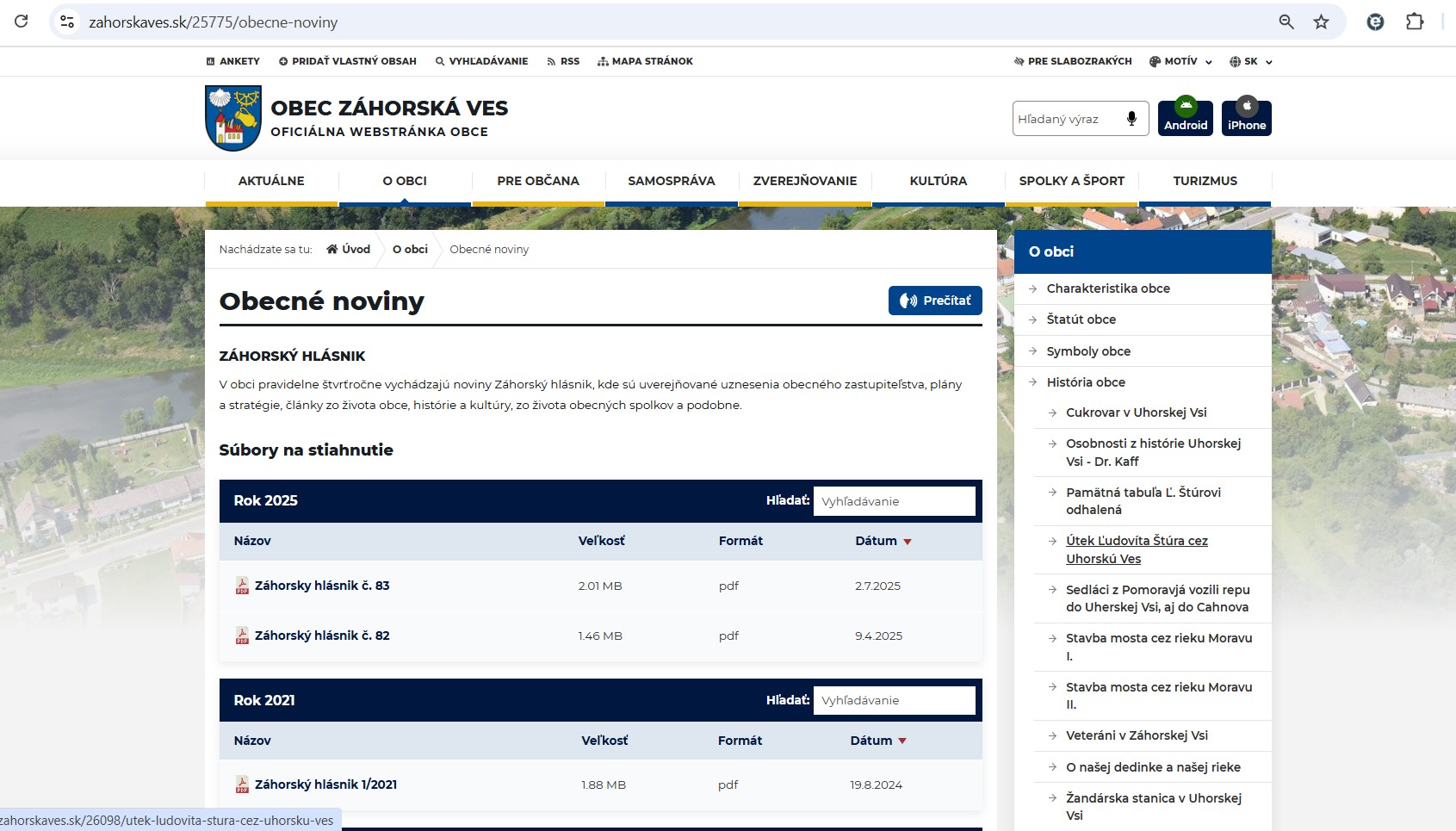Toggle the Pre slabozrakých accessibility mode
Viewport: 1456px width, 831px height.
point(1072,61)
